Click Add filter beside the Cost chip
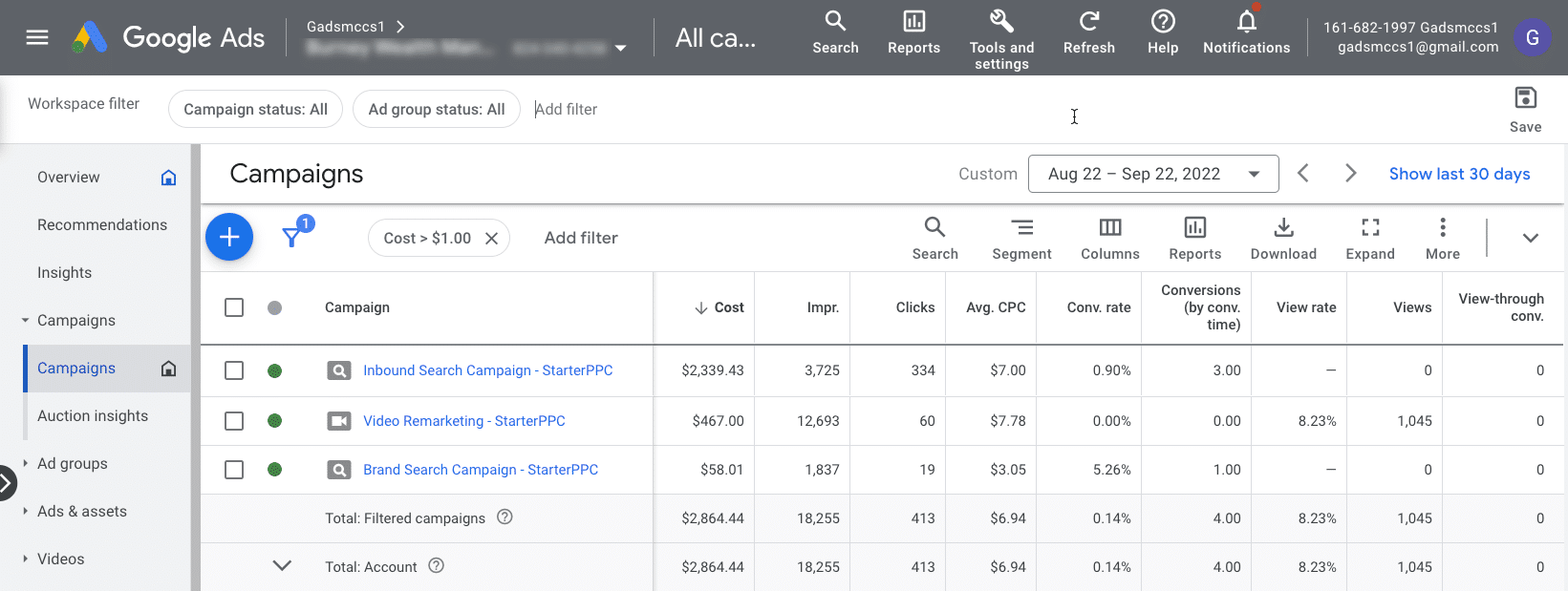 pyautogui.click(x=581, y=238)
